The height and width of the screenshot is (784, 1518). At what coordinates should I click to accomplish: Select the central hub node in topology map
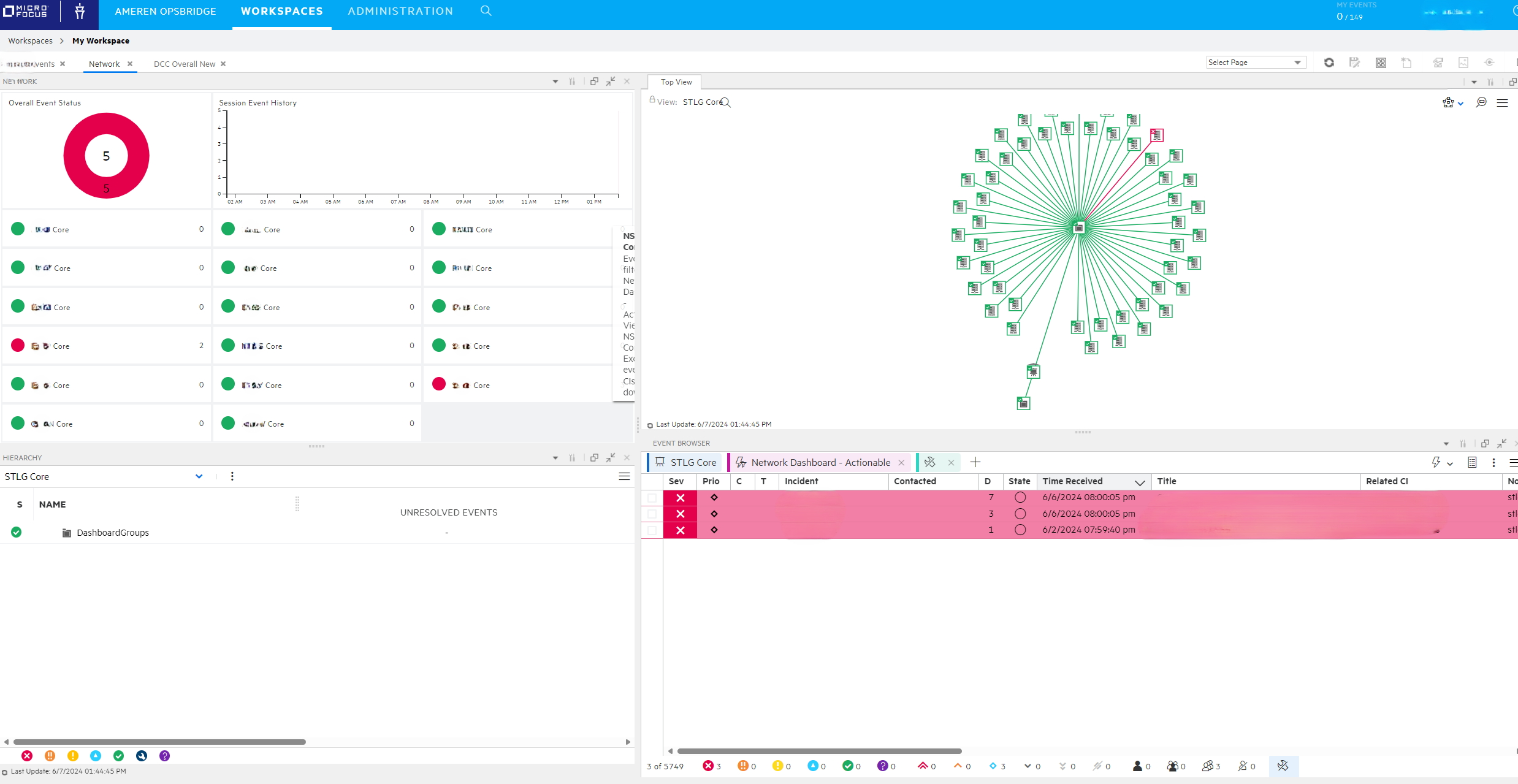1078,227
